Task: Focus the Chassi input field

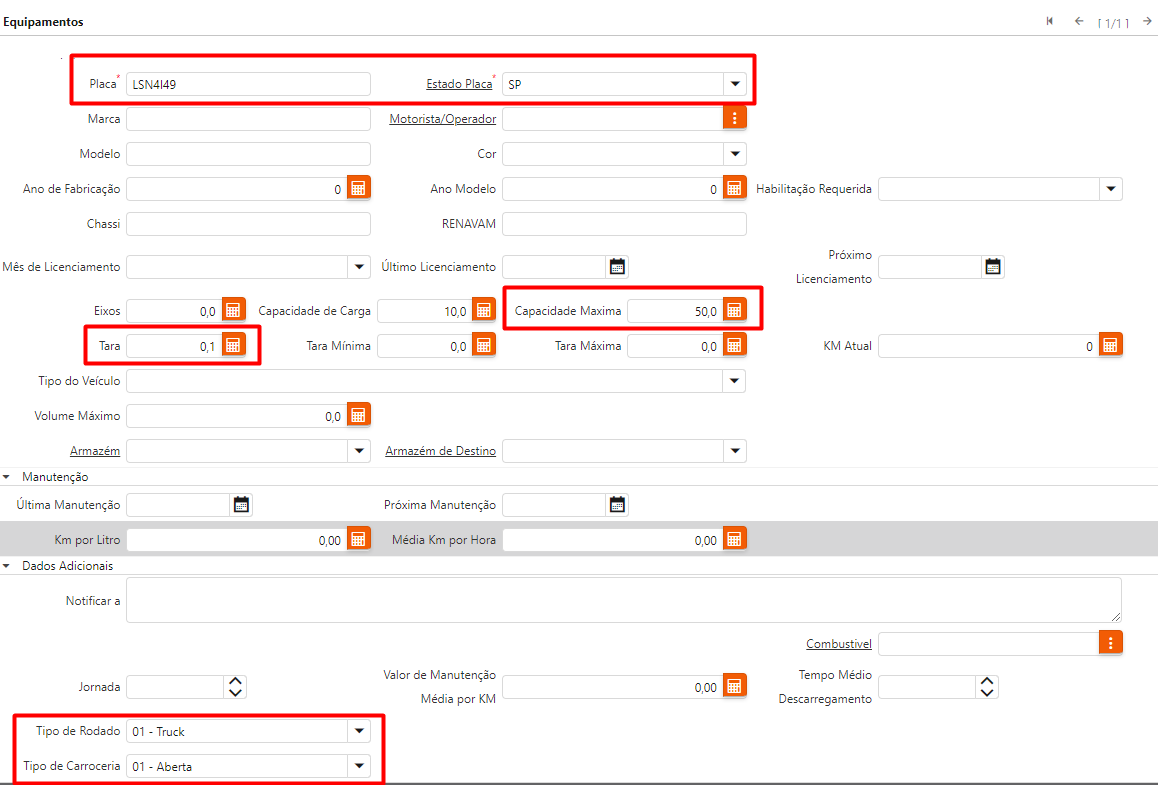Action: 248,223
